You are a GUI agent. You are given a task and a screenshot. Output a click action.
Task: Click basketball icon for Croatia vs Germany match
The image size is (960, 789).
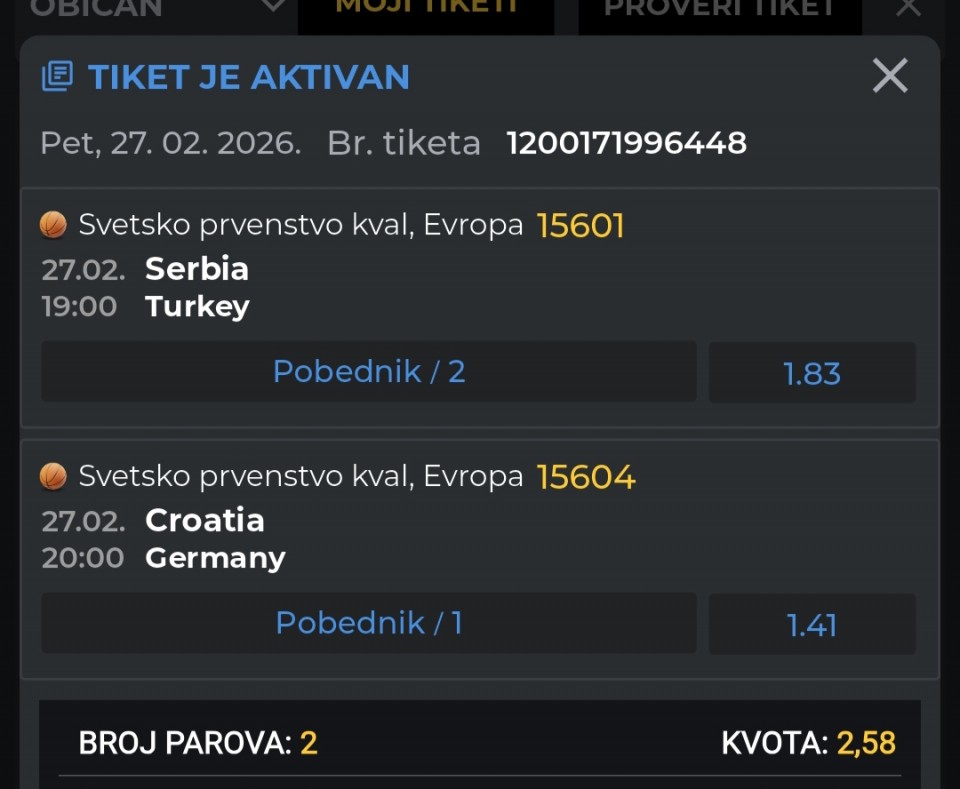53,477
